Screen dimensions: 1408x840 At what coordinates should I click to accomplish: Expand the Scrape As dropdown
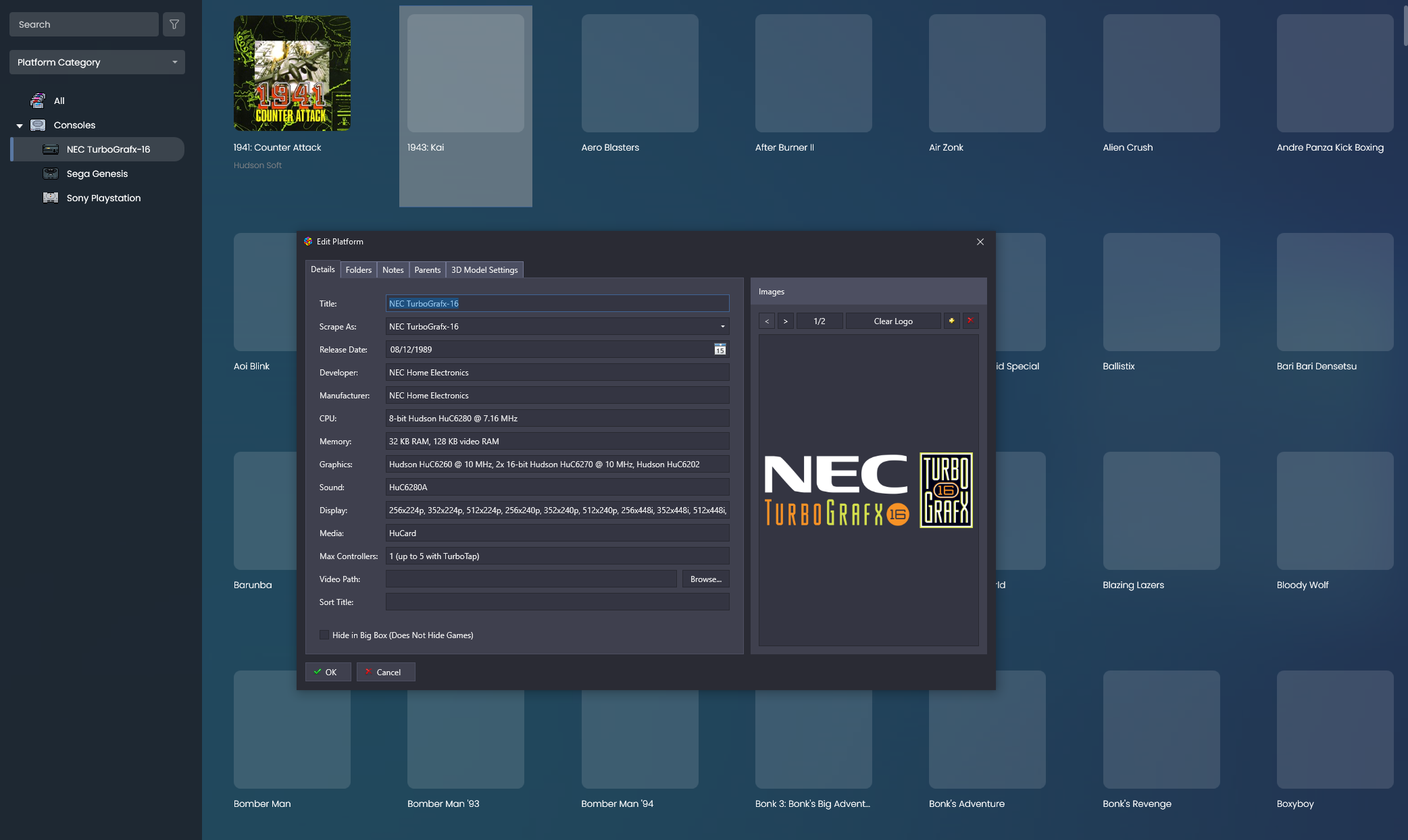tap(722, 326)
